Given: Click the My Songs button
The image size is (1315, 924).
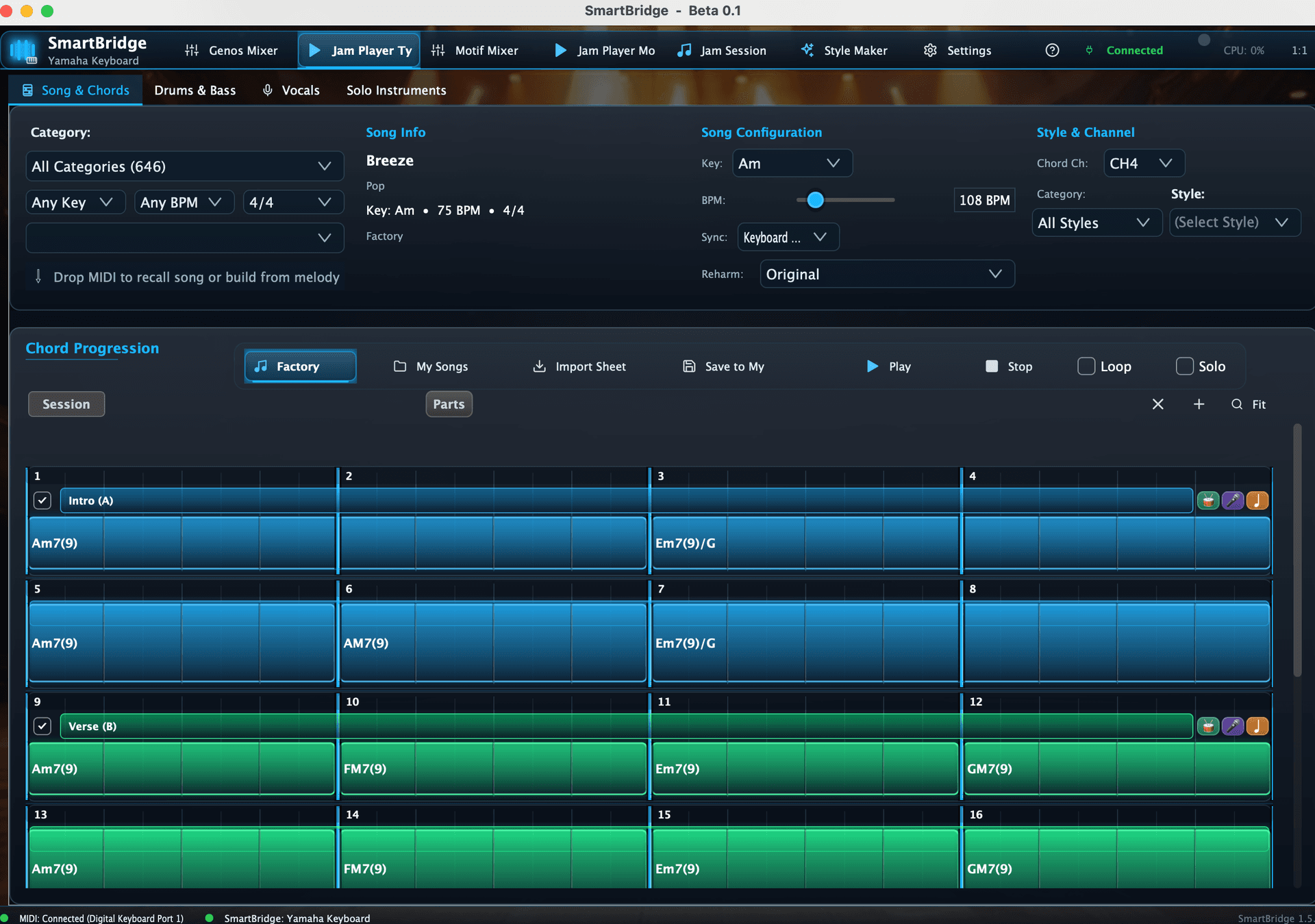Looking at the screenshot, I should click(x=431, y=366).
